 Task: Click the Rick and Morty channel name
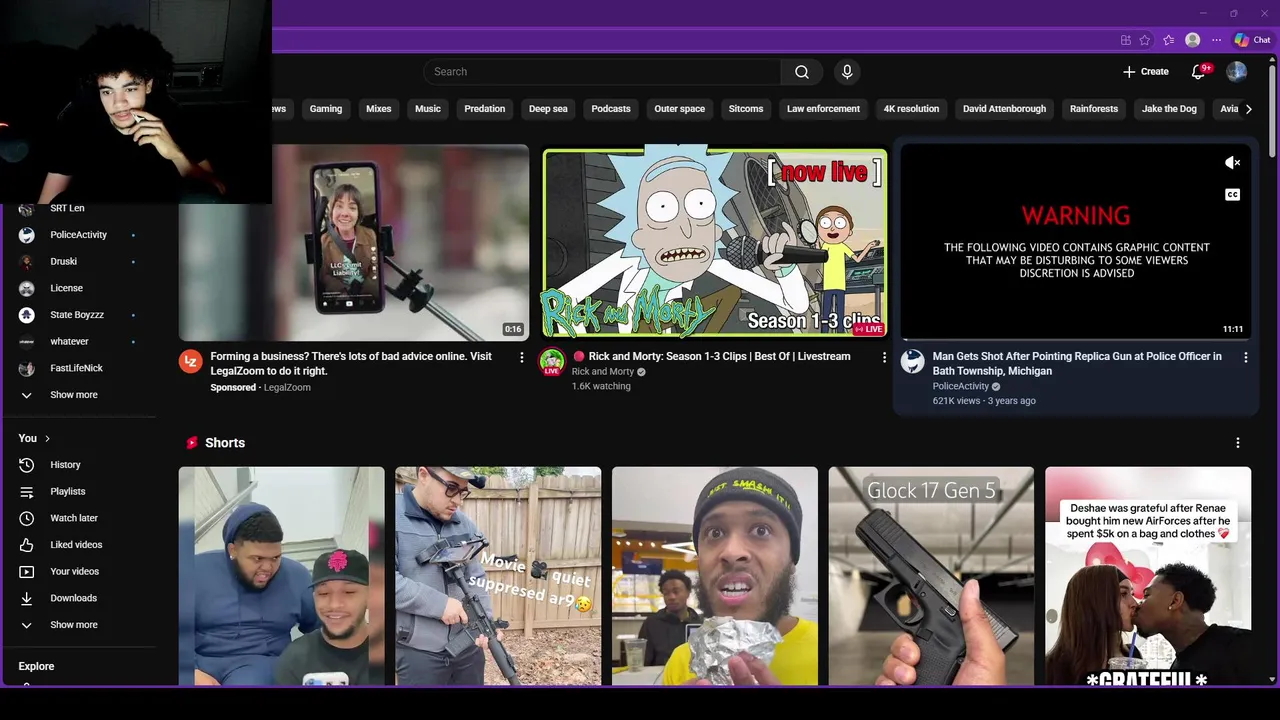coord(603,372)
